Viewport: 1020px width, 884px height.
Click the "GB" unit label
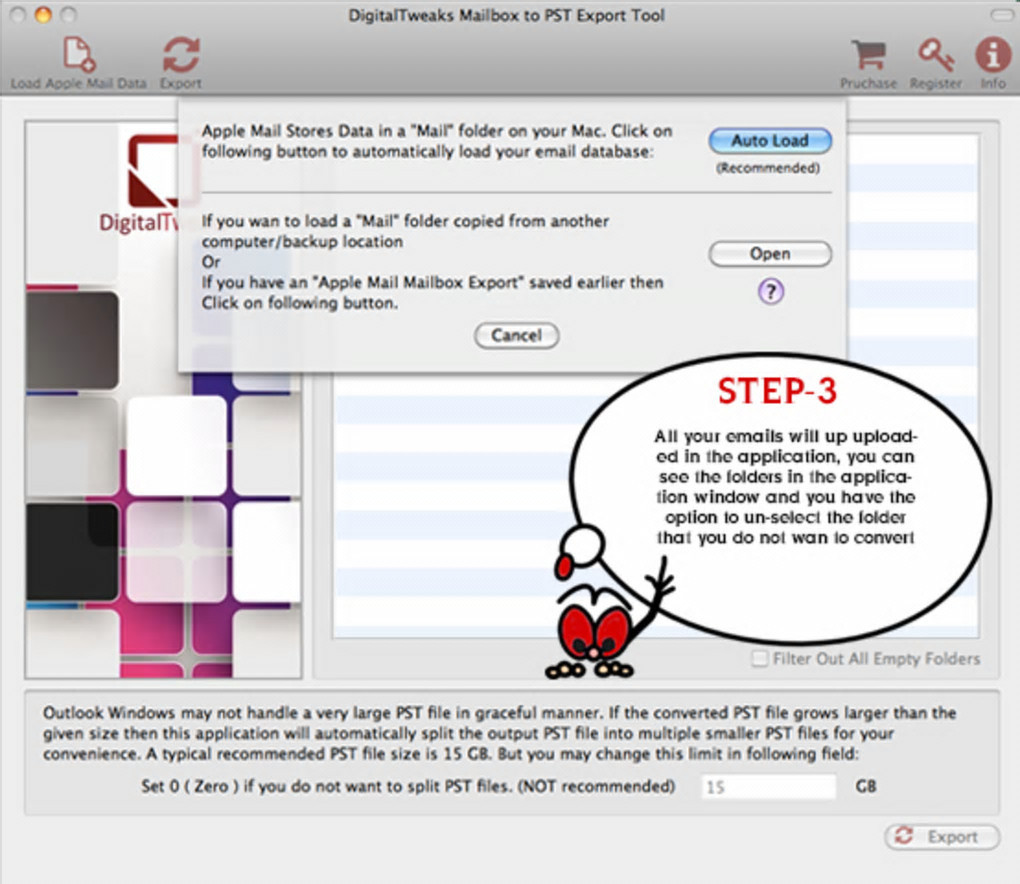[866, 786]
